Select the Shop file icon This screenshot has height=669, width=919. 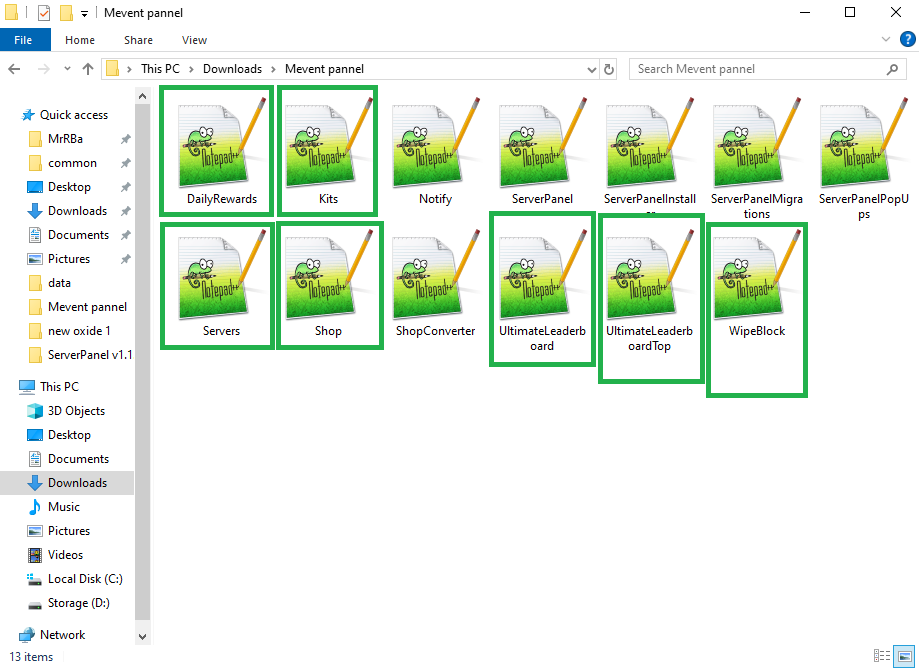pyautogui.click(x=328, y=275)
